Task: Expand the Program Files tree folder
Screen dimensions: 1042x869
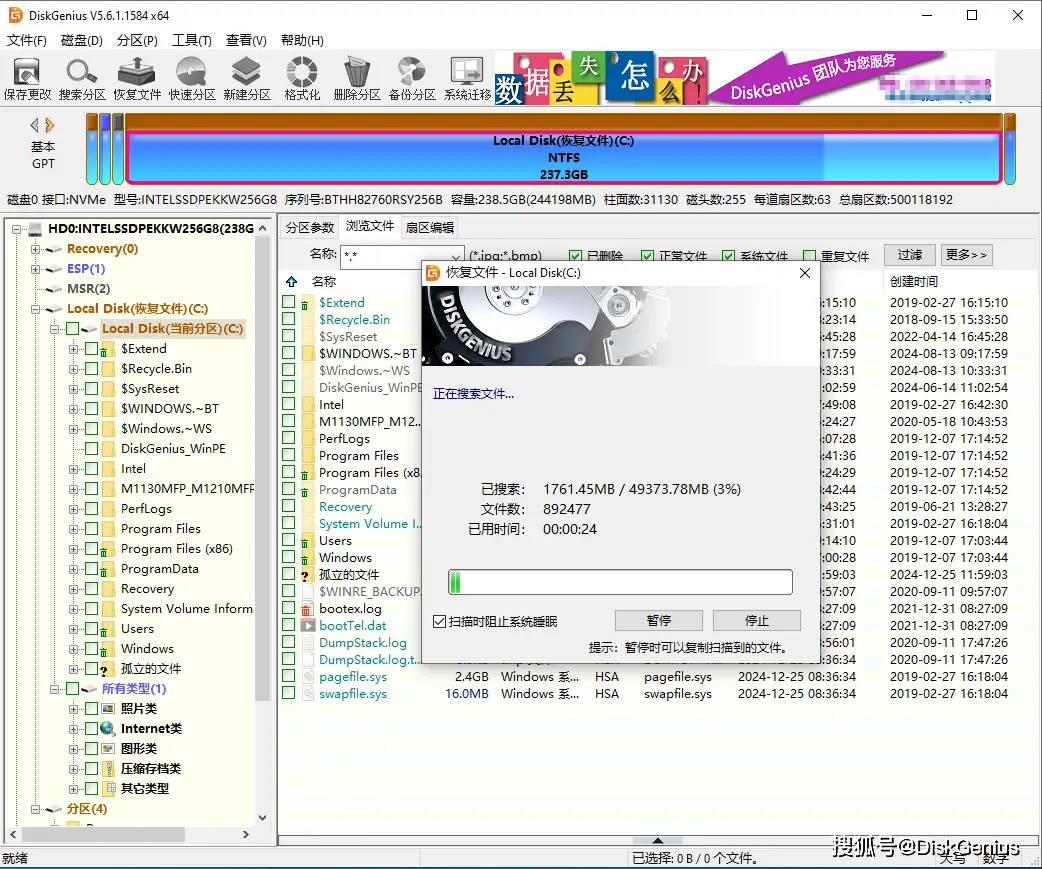Action: [74, 529]
